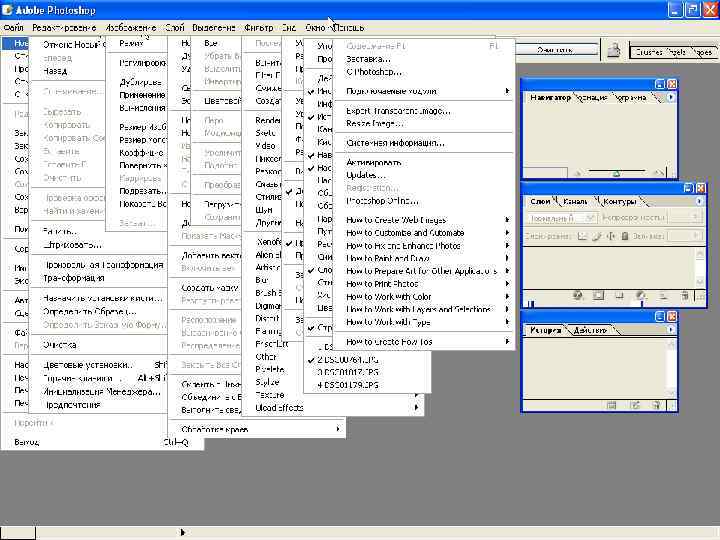
Task: Click the History panel trash icon
Action: coord(656,405)
